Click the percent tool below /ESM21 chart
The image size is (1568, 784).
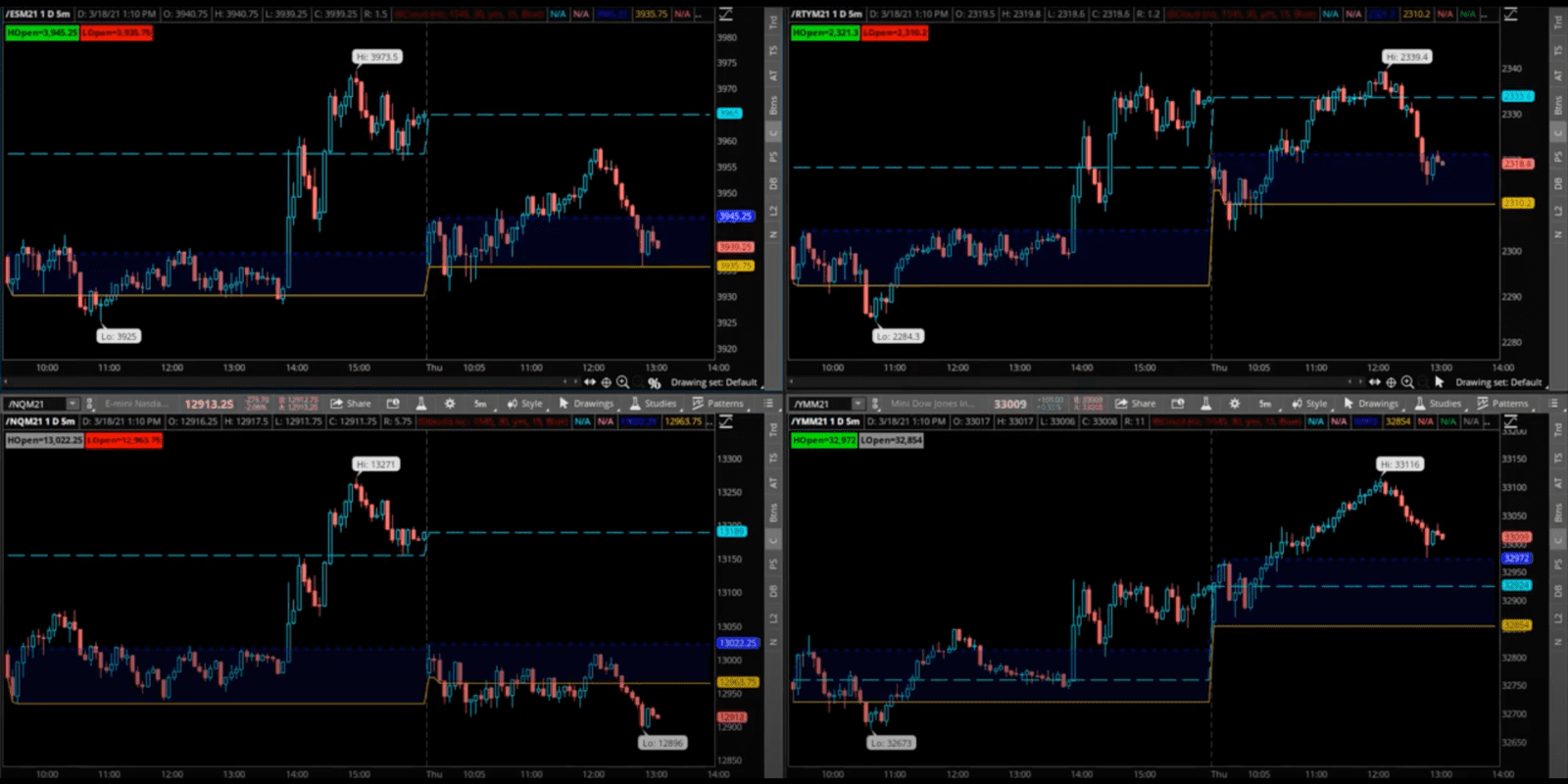(x=654, y=383)
